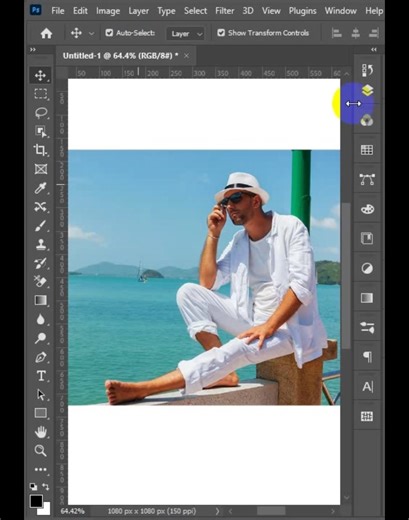Expand the left toolbar with double arrows

tap(33, 50)
